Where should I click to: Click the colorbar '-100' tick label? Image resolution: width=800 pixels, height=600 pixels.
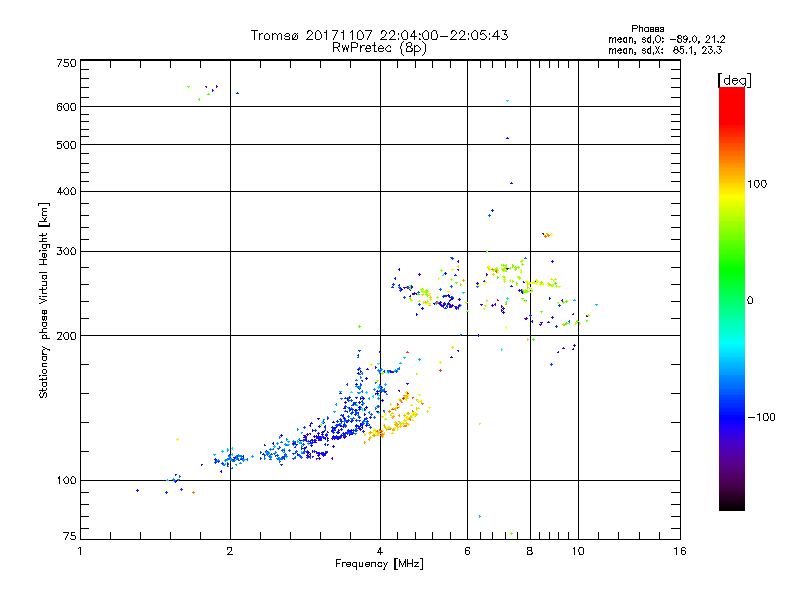[761, 417]
